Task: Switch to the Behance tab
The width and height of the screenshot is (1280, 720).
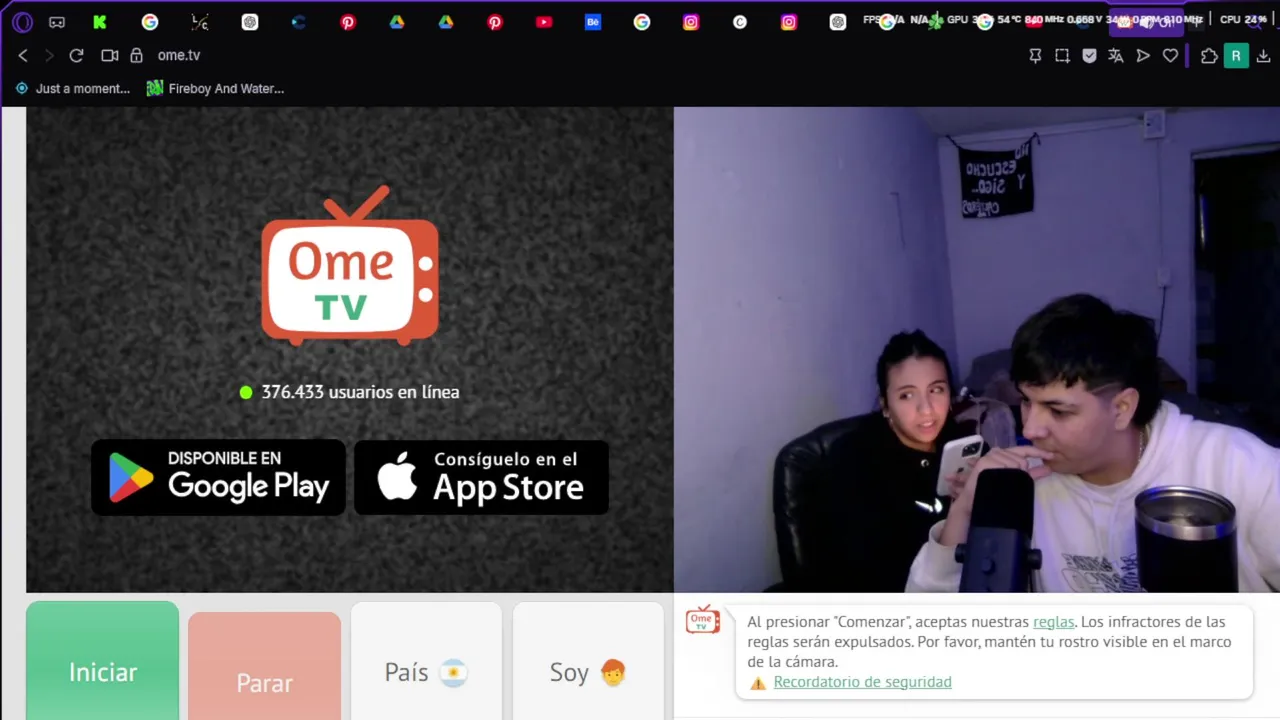Action: (593, 22)
